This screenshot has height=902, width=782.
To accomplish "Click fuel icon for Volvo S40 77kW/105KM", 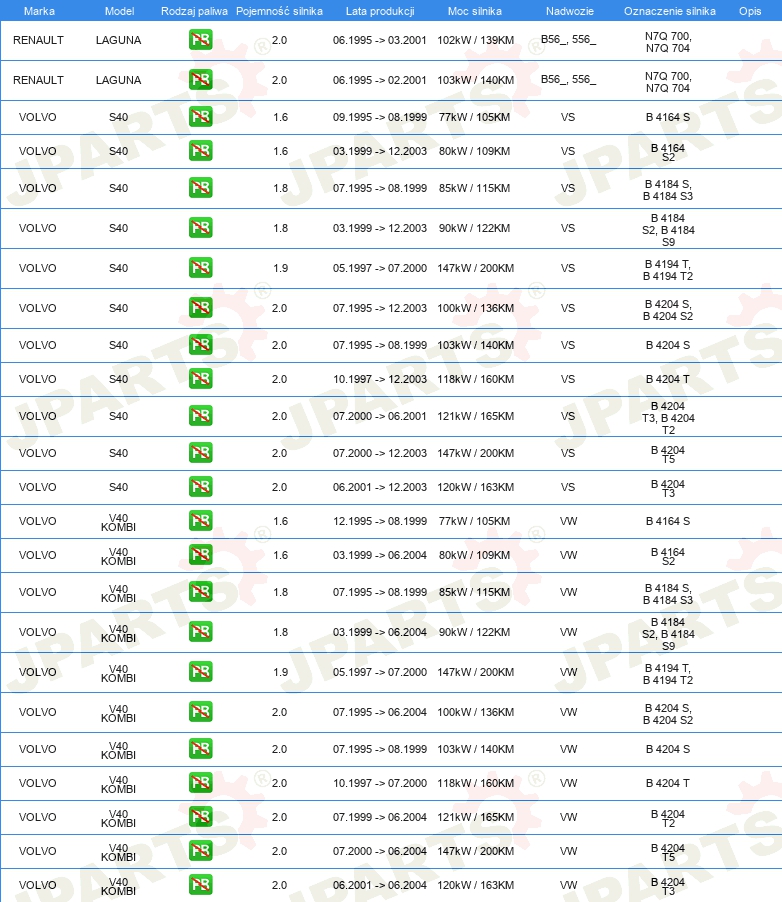I will (200, 117).
